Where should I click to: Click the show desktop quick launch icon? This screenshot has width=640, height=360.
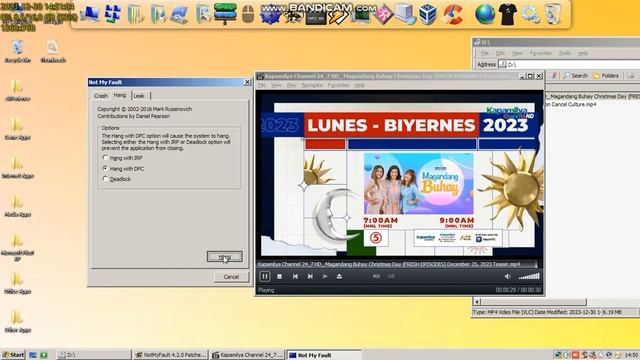click(33, 355)
